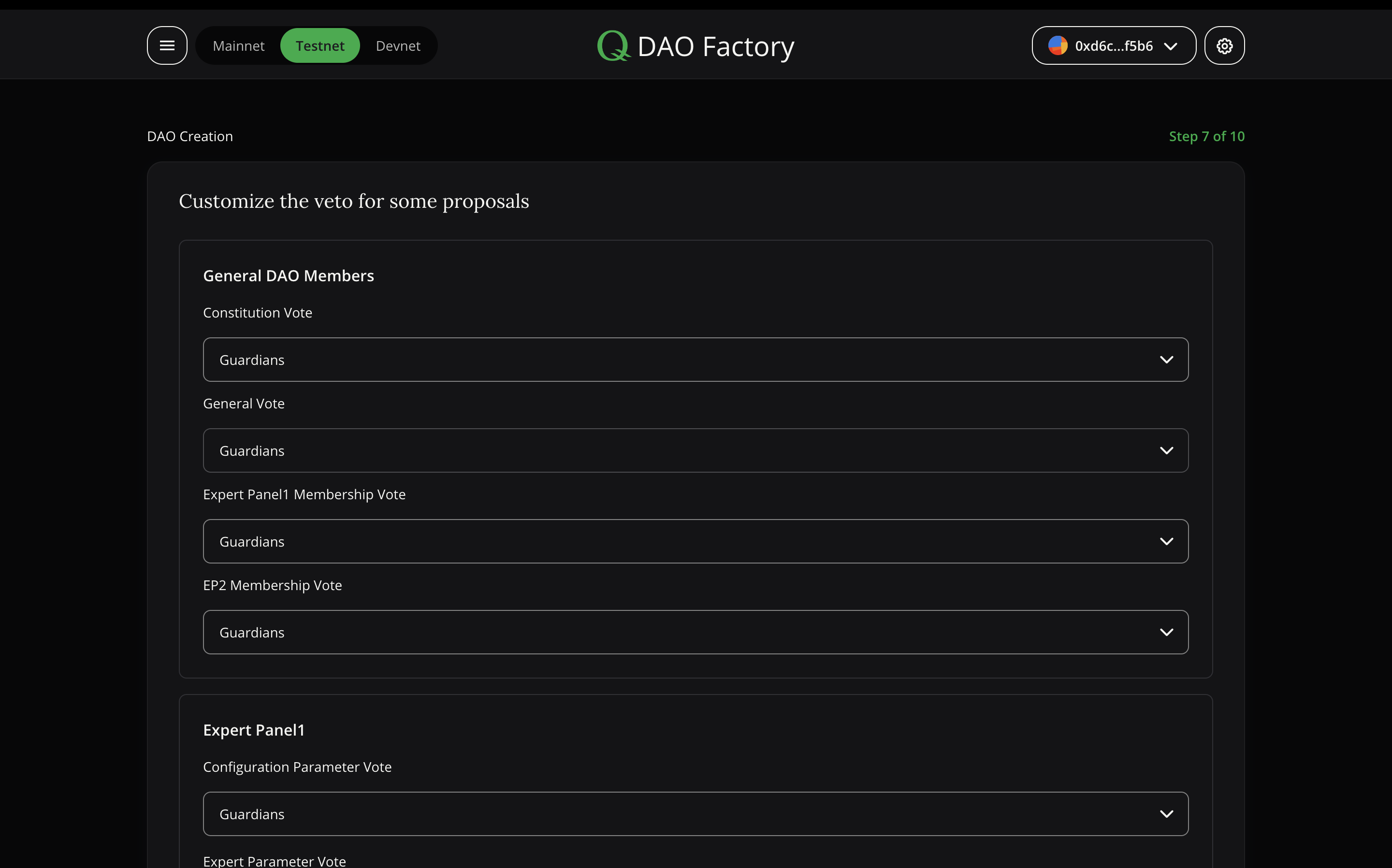Click the wallet address 0xd6c...f5b6 icon

click(x=1057, y=44)
